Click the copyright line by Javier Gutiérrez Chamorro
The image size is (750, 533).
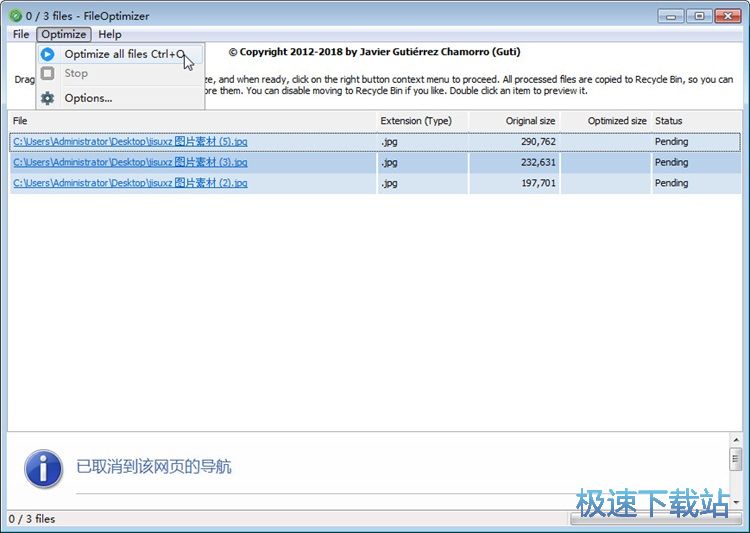click(375, 52)
